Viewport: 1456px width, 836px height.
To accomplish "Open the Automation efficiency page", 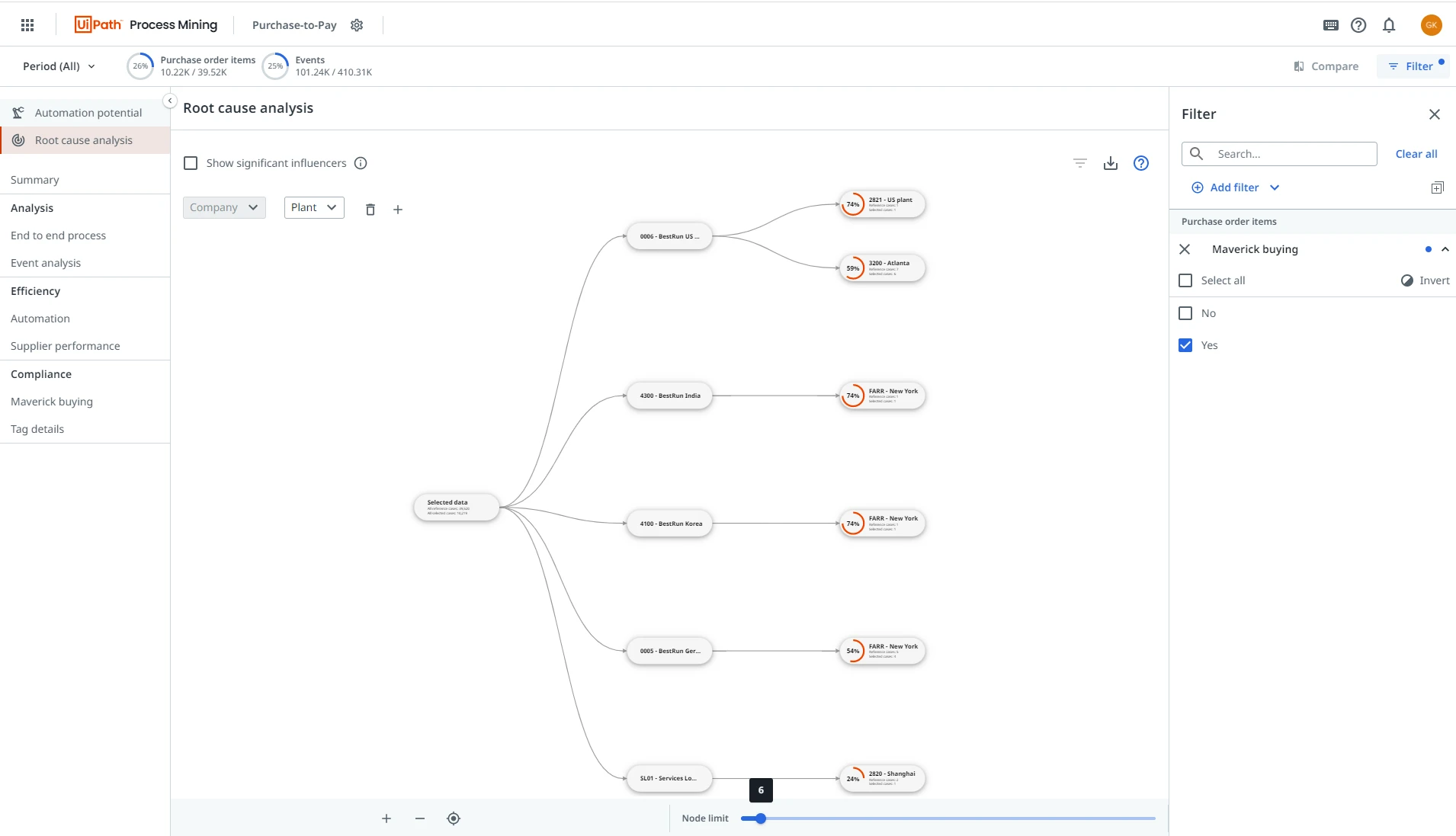I will [x=40, y=319].
